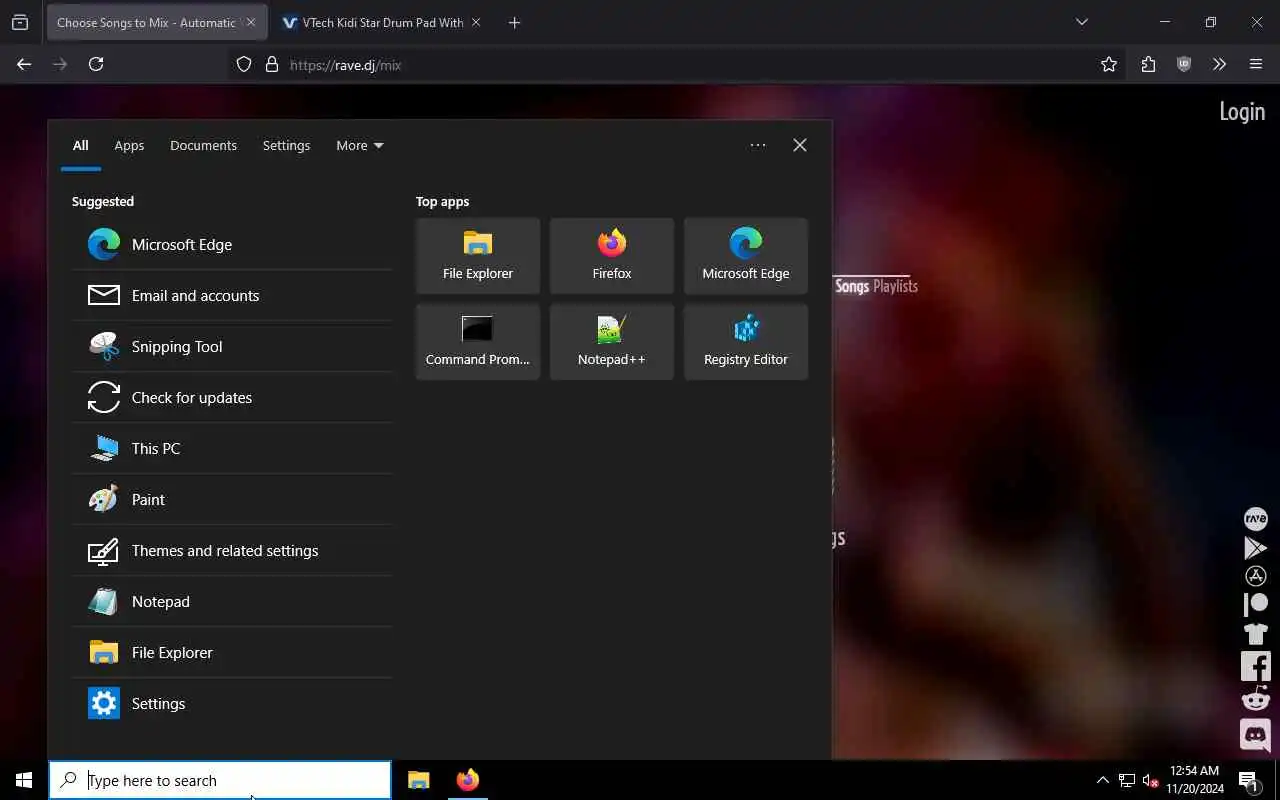
Task: Open Discord link on rave.dj sidebar
Action: pos(1255,735)
